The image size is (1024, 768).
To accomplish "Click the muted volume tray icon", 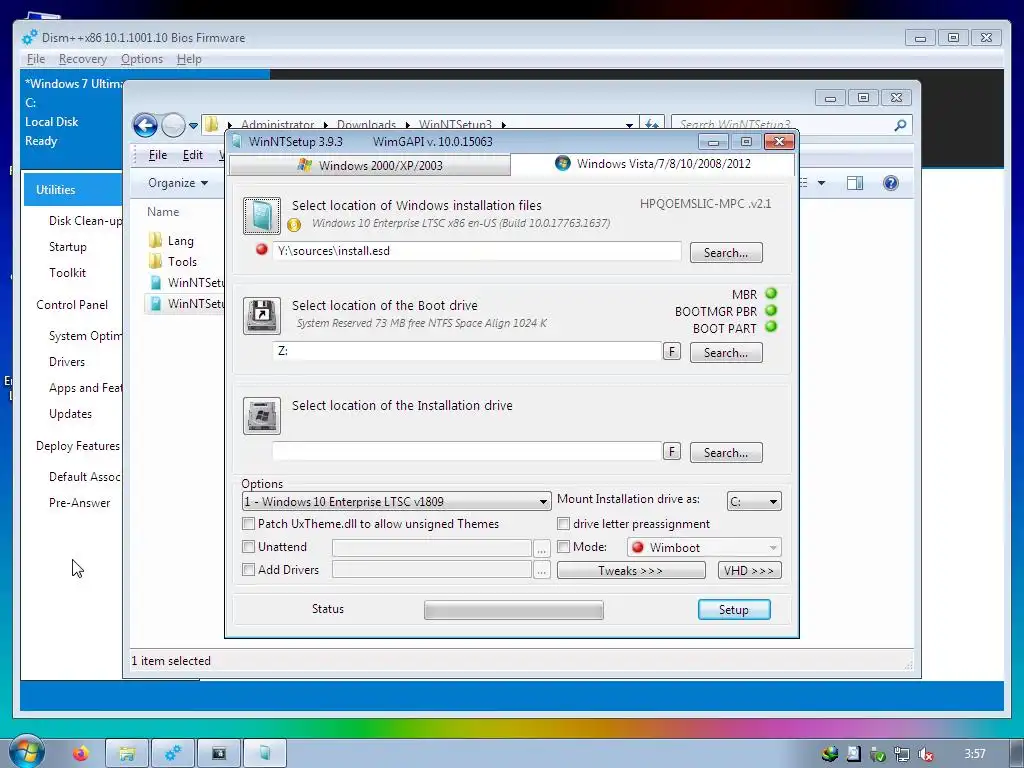I will pos(925,755).
